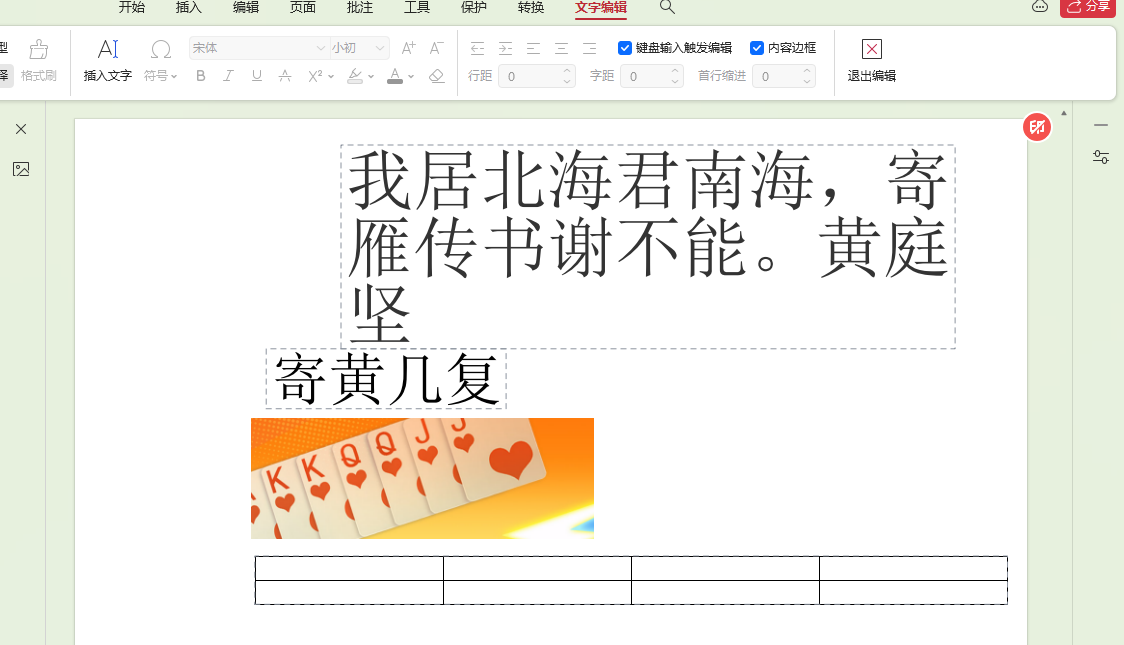Click the eraser clear-formatting icon
Viewport: 1124px width, 645px height.
436,76
